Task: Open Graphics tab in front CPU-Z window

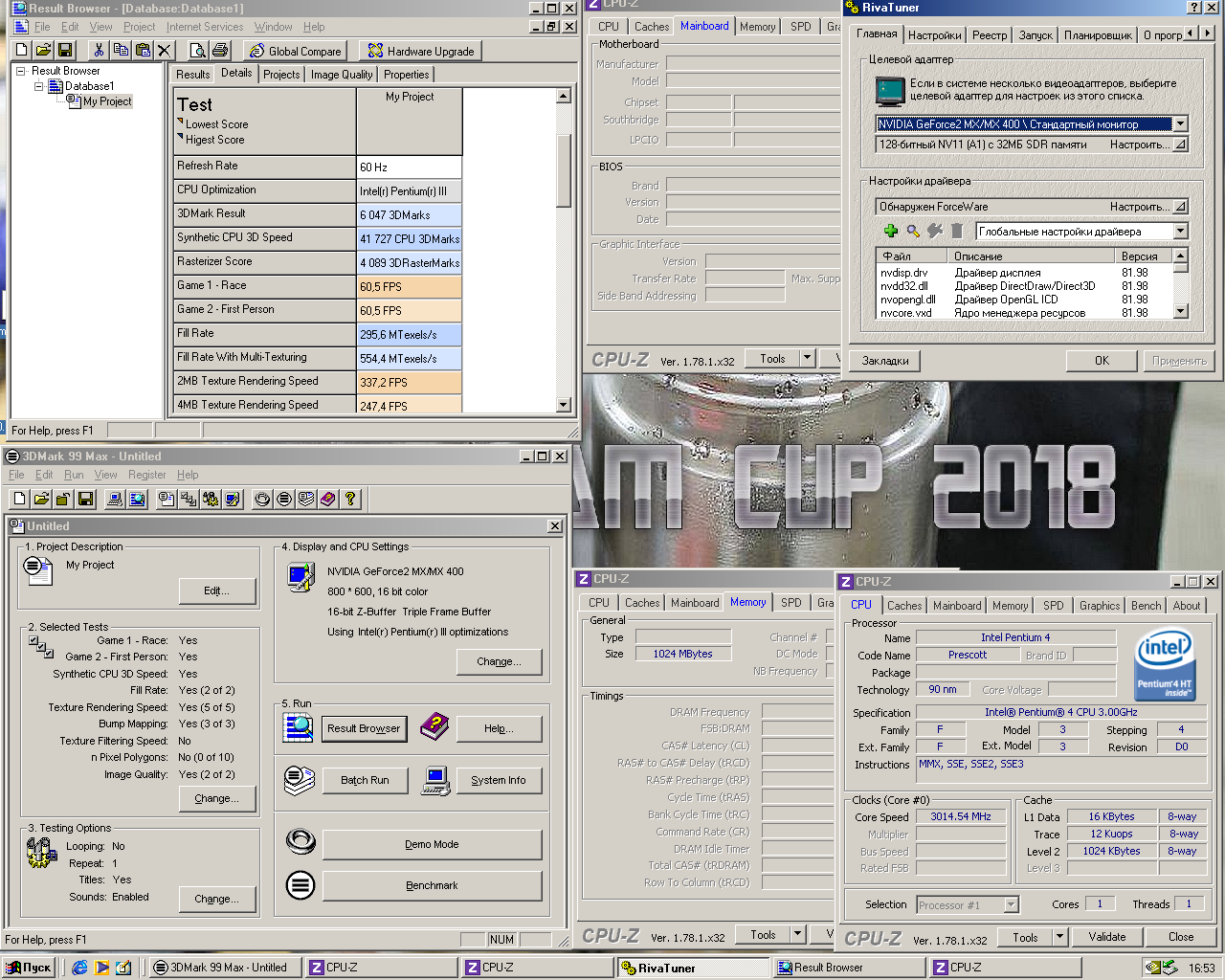Action: point(1100,606)
